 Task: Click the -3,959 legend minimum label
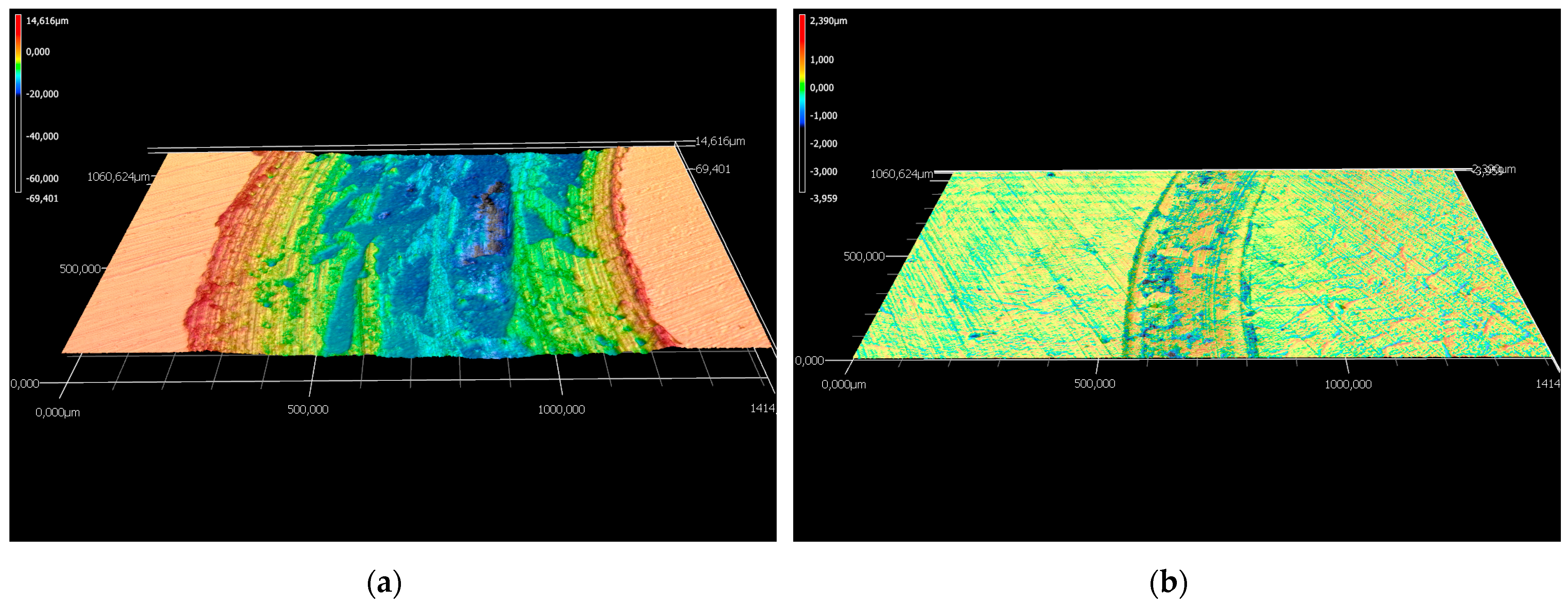point(823,198)
